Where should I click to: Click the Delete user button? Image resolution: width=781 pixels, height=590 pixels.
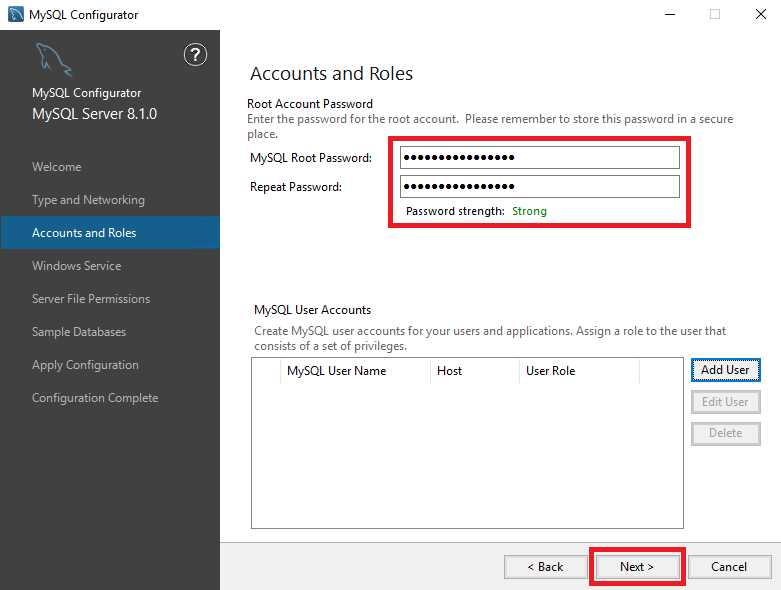point(725,433)
